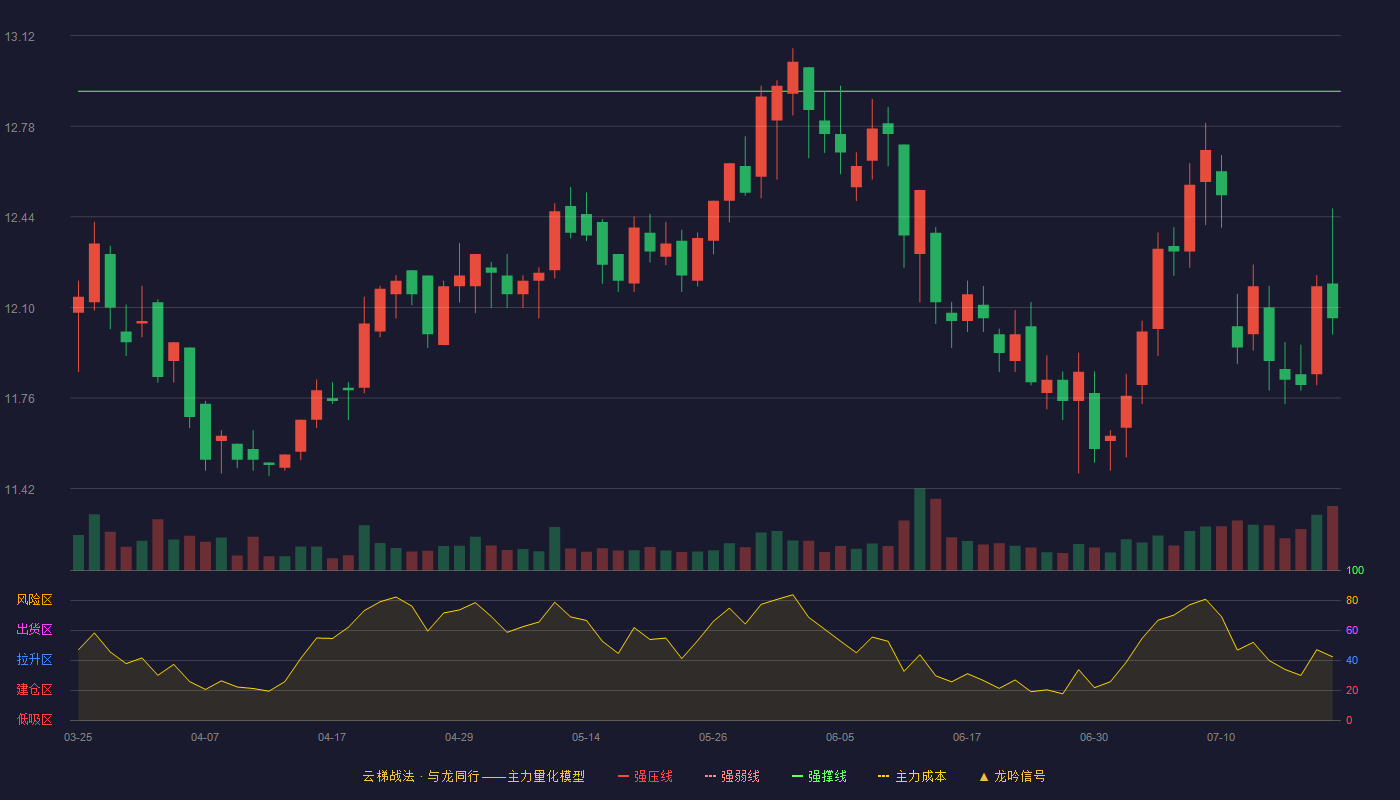Toggle the 龙吟信号 legend entry
This screenshot has width=1400, height=800.
(1012, 776)
